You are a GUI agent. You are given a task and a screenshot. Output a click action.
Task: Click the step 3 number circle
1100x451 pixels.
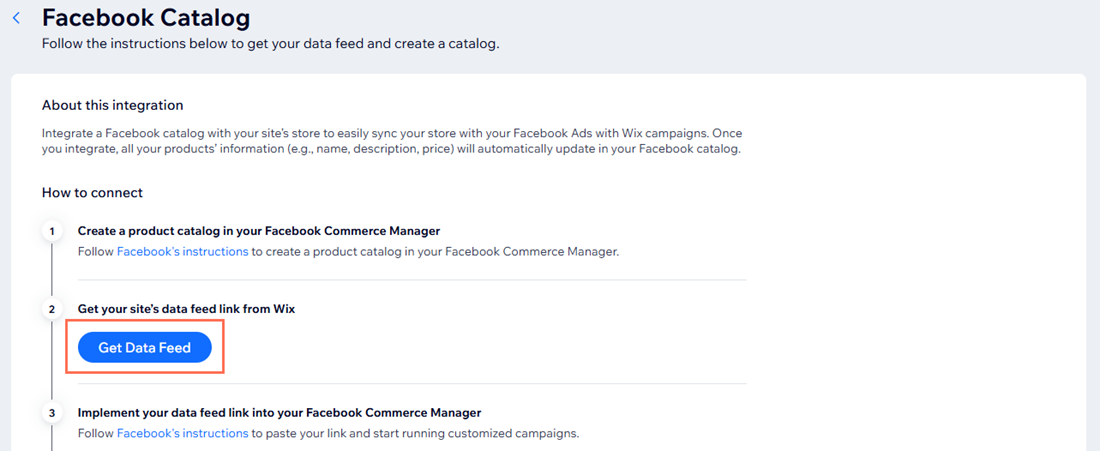51,412
